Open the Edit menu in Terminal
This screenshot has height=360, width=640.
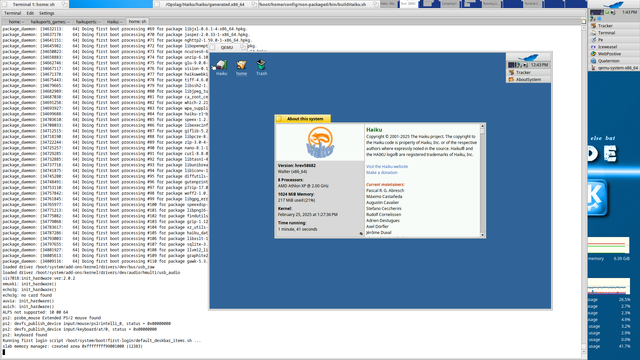(x=30, y=13)
